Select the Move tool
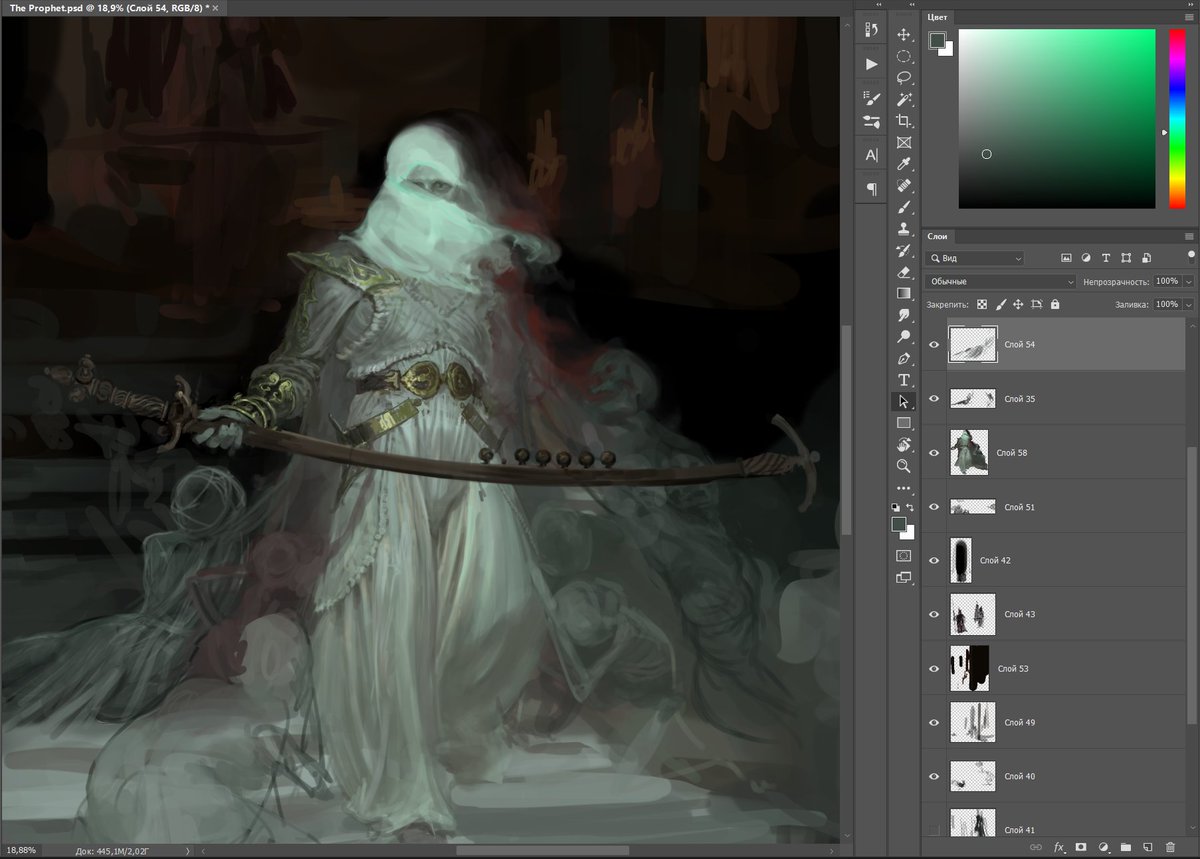This screenshot has height=859, width=1200. (x=904, y=35)
